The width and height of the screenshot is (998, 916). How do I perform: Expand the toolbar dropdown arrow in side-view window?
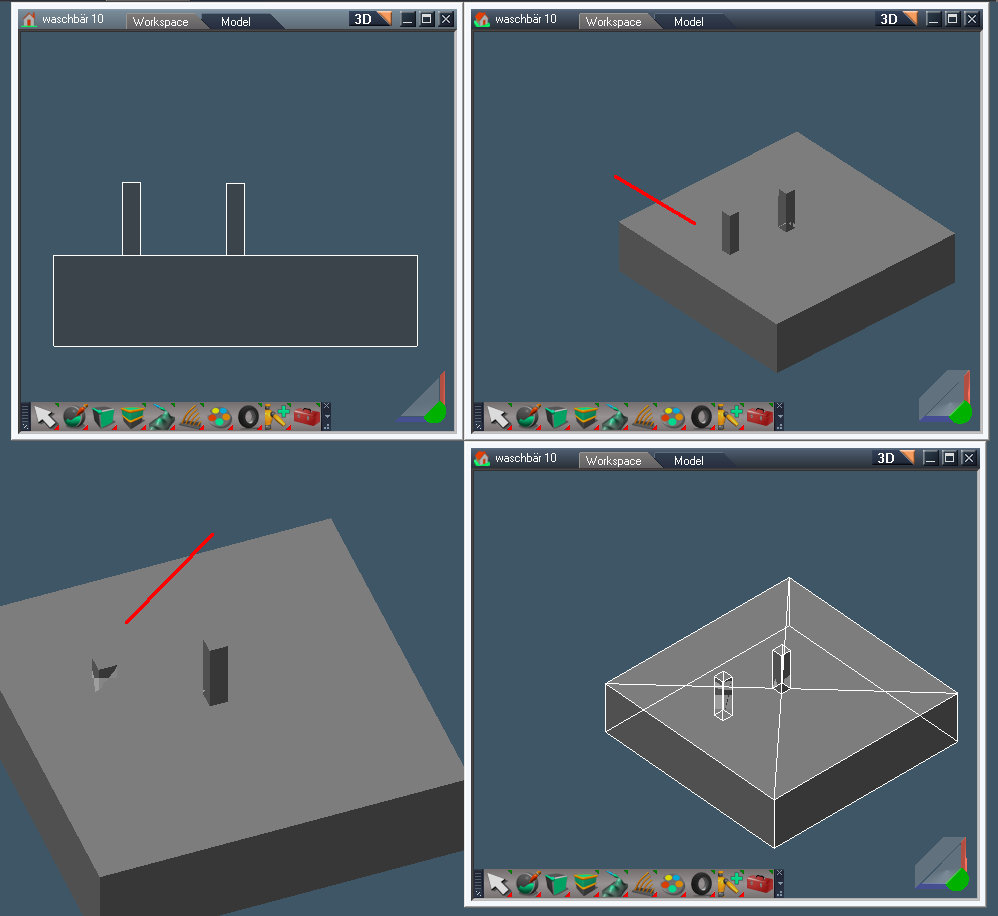tap(326, 416)
